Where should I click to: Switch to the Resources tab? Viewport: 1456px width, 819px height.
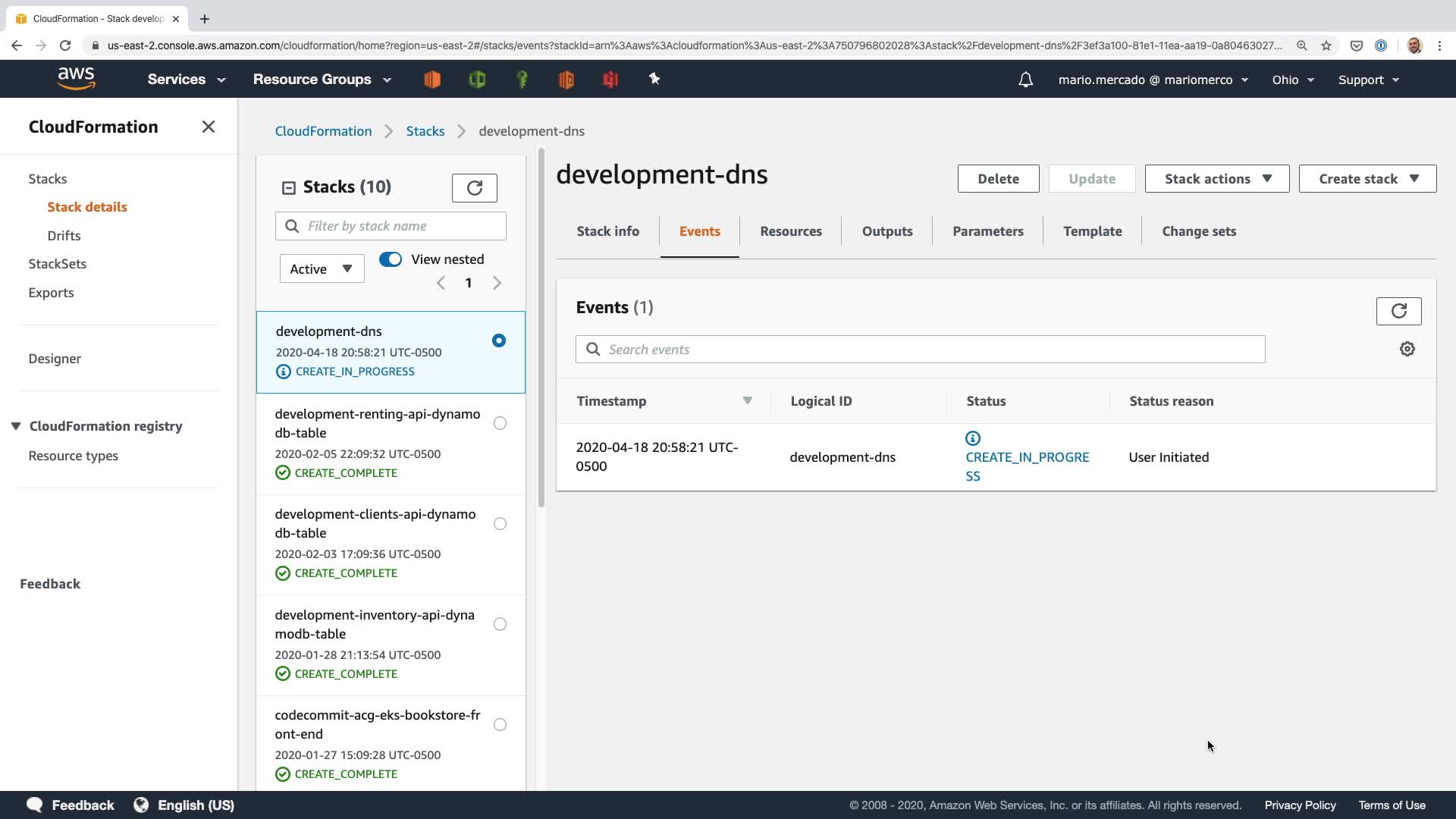(x=790, y=231)
